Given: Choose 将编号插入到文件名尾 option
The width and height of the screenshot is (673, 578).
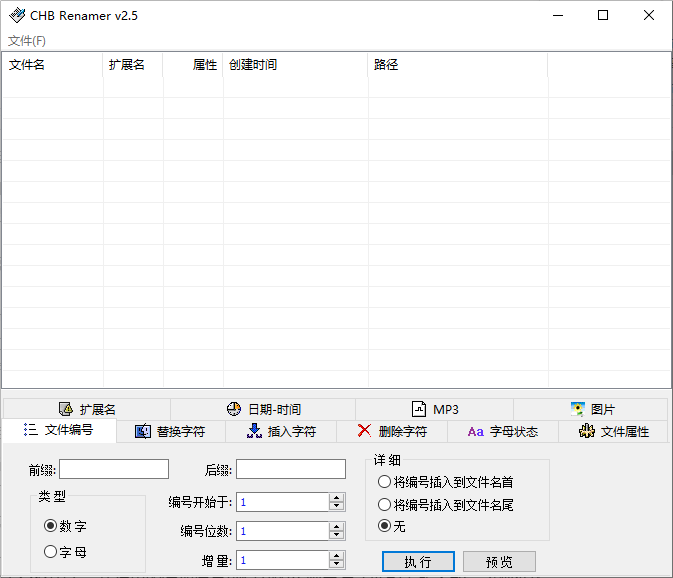Looking at the screenshot, I should pos(384,505).
